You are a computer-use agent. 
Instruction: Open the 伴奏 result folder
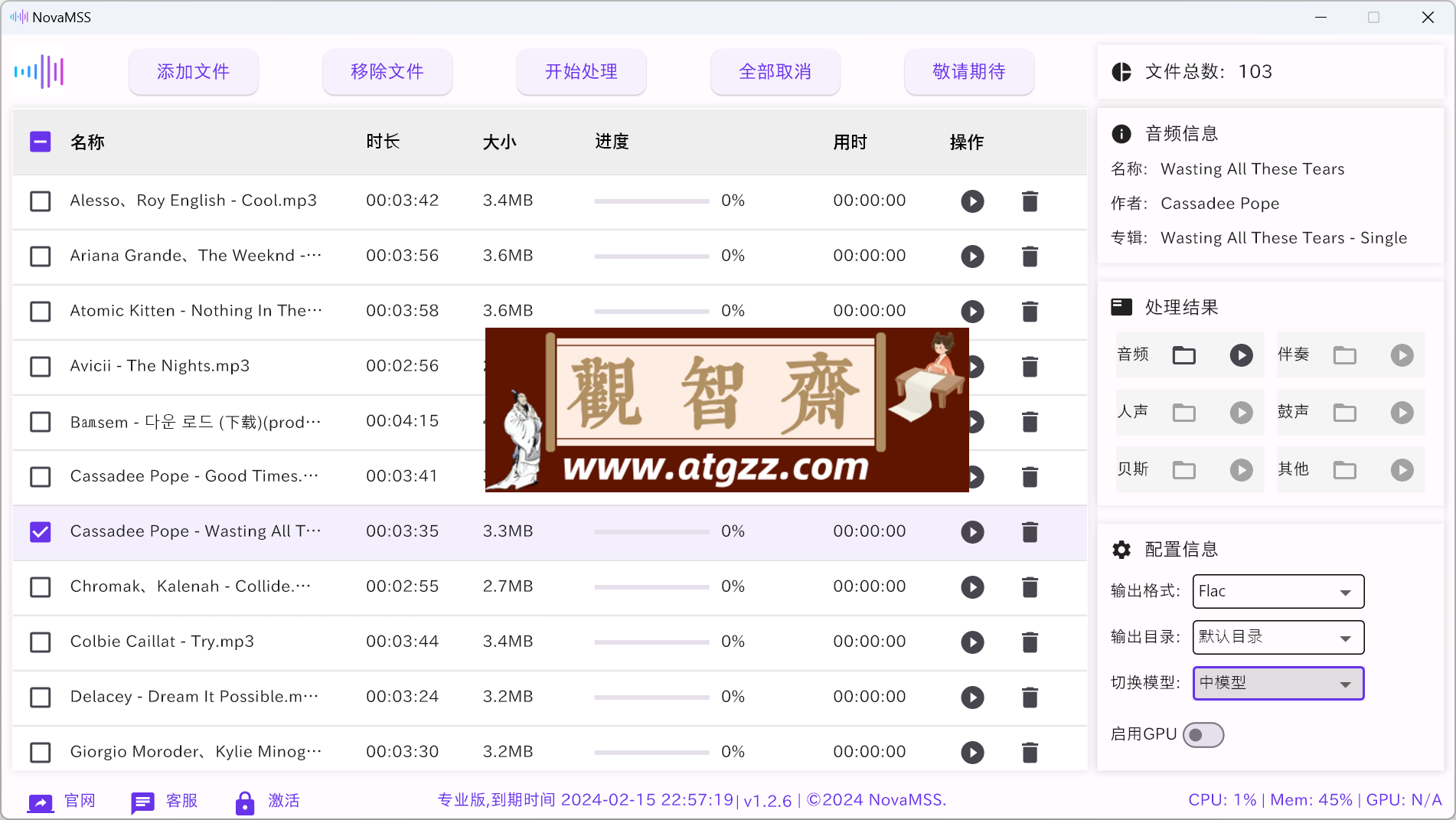1344,355
